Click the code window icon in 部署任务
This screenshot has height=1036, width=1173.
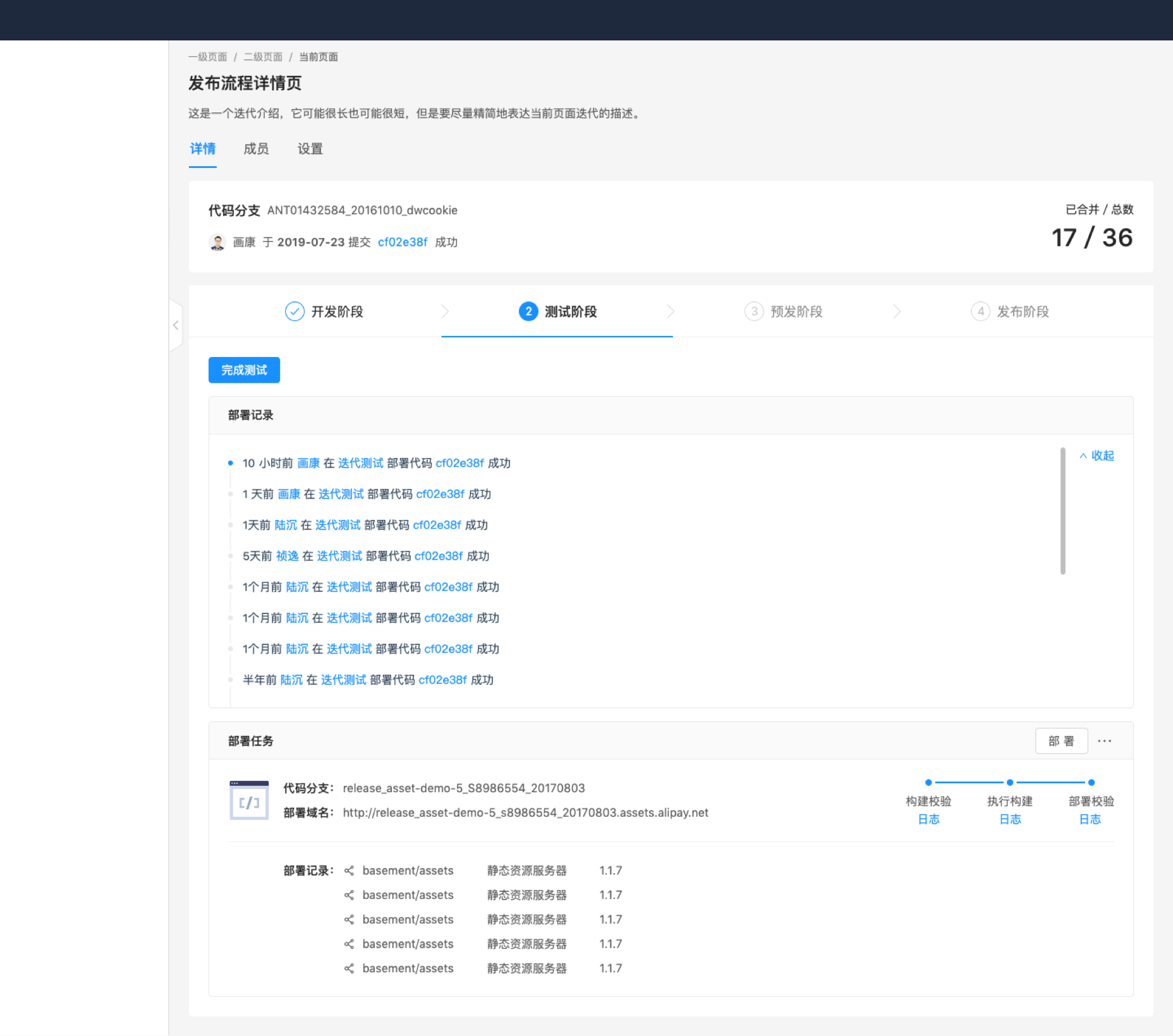(249, 800)
